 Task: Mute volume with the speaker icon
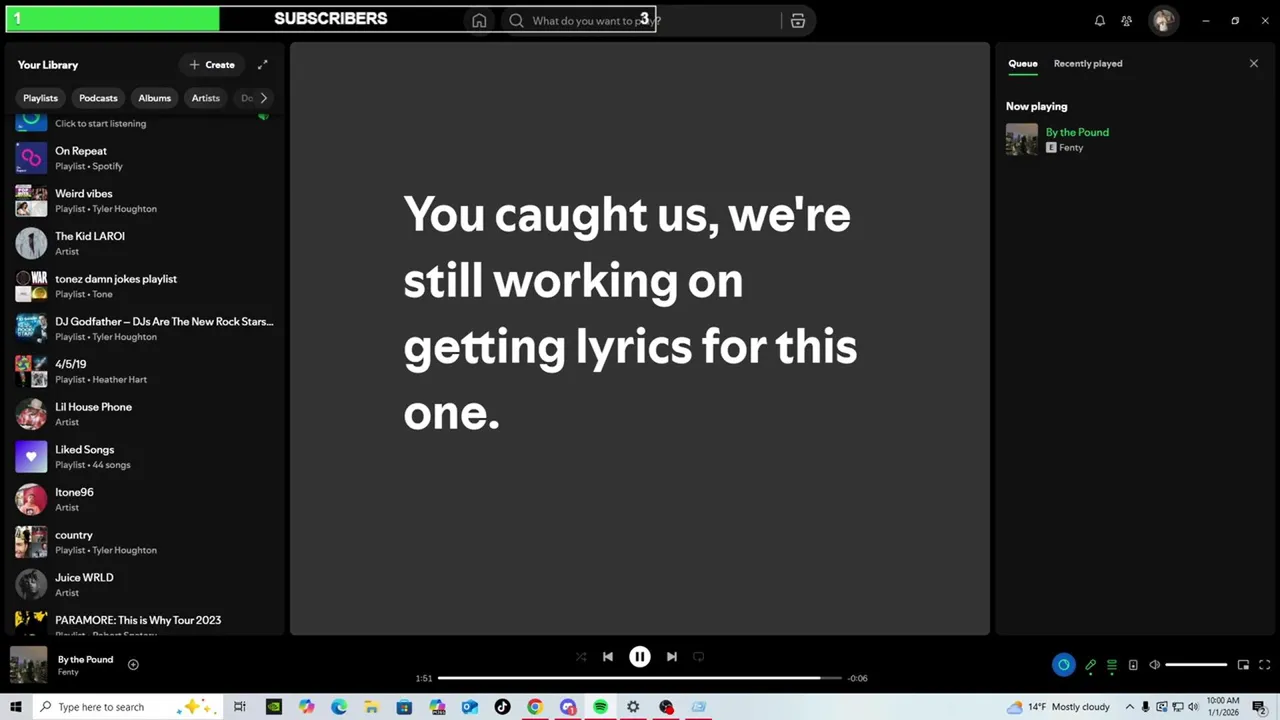click(1154, 665)
